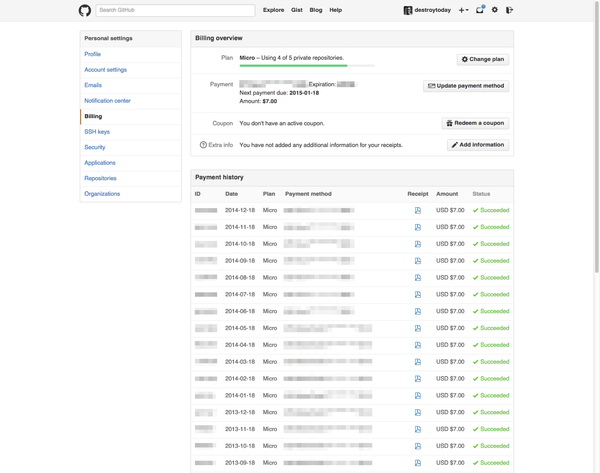The height and width of the screenshot is (473, 600).
Task: Download receipt for 2014-04-18 payment
Action: (418, 345)
